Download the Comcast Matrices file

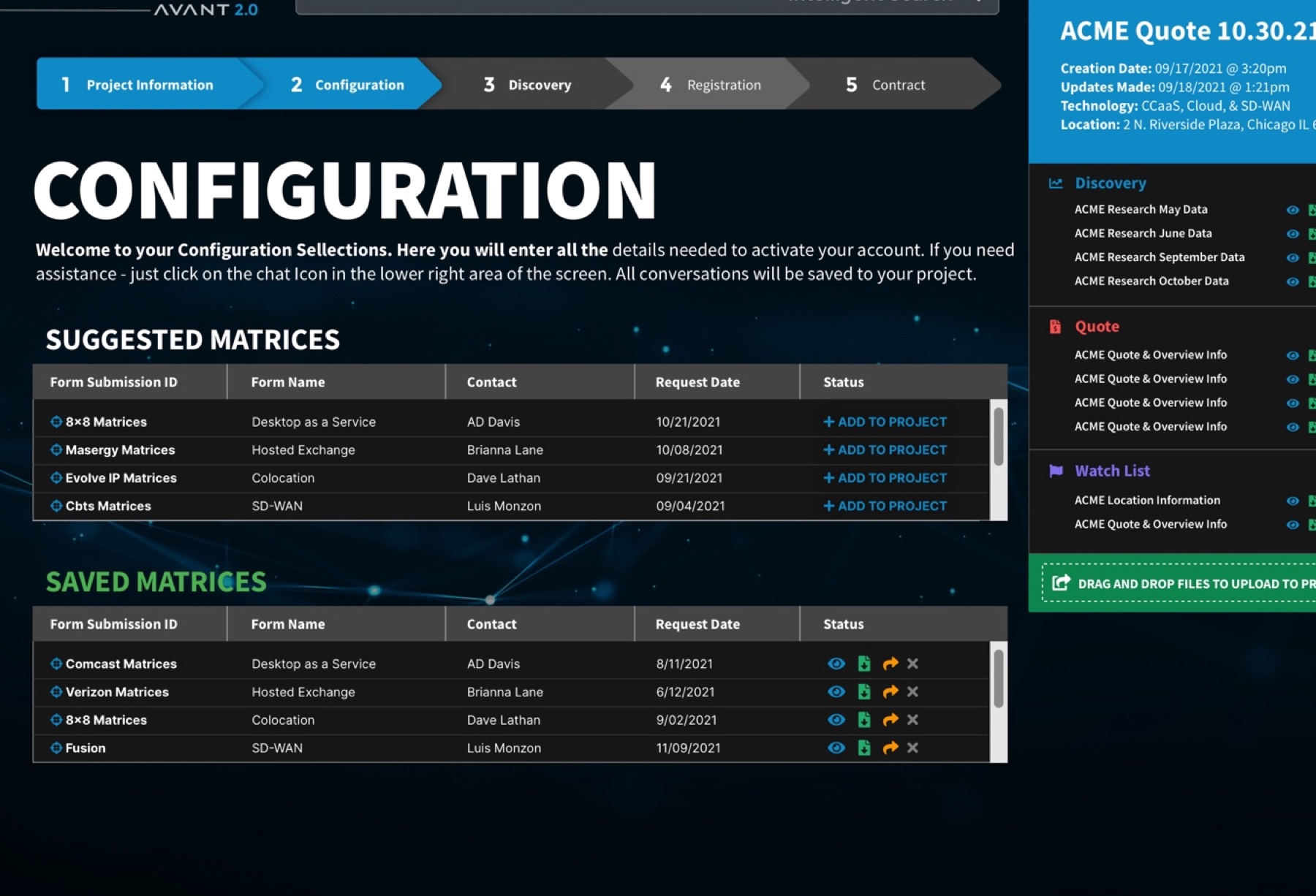864,664
